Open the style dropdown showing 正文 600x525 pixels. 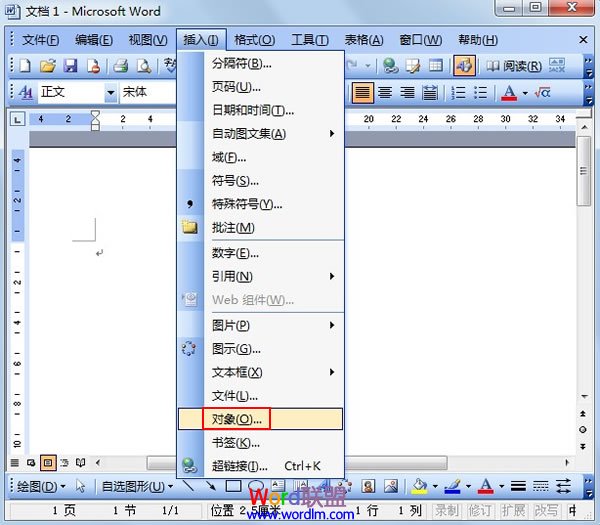[x=110, y=92]
